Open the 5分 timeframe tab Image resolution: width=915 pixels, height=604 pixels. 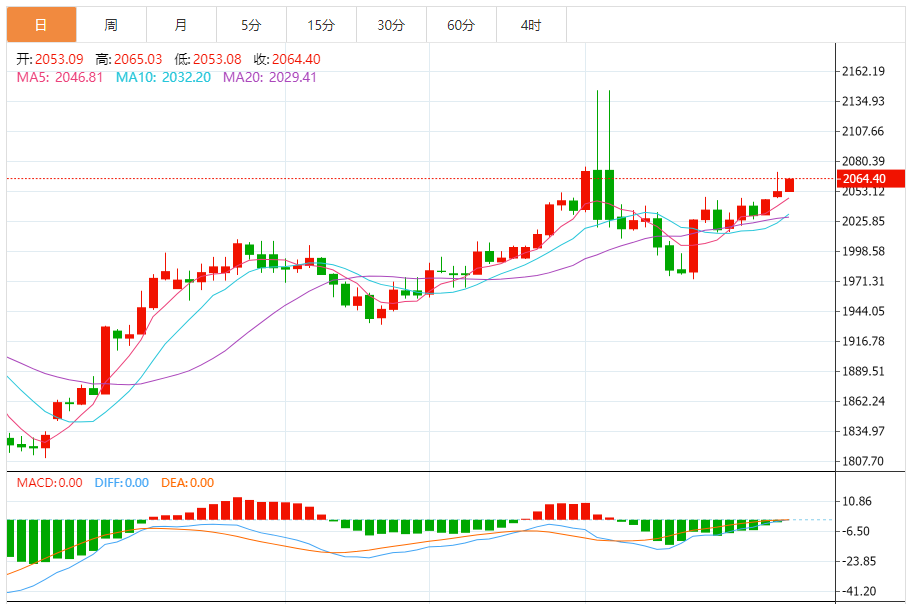coord(252,25)
